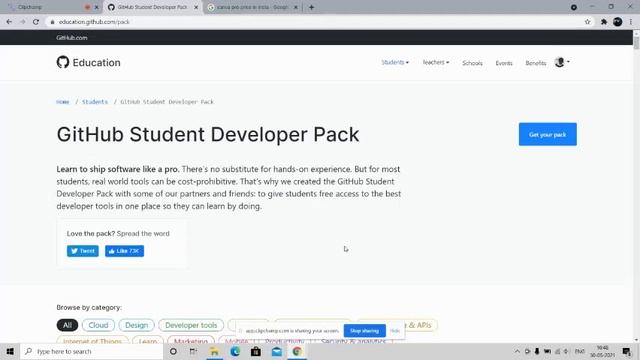
Task: Filter by the Developer tools category pill
Action: click(x=191, y=325)
